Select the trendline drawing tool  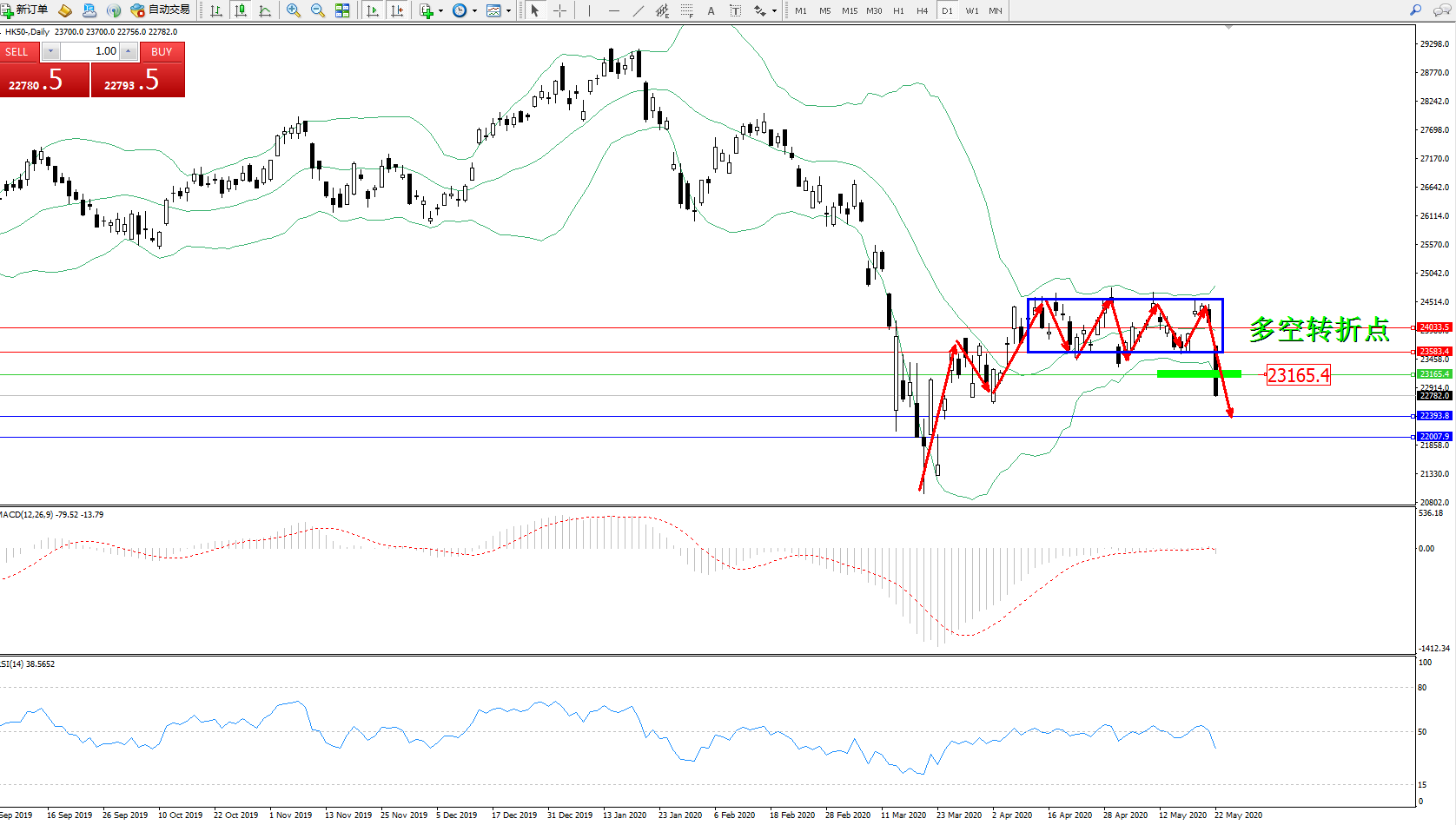pos(639,10)
